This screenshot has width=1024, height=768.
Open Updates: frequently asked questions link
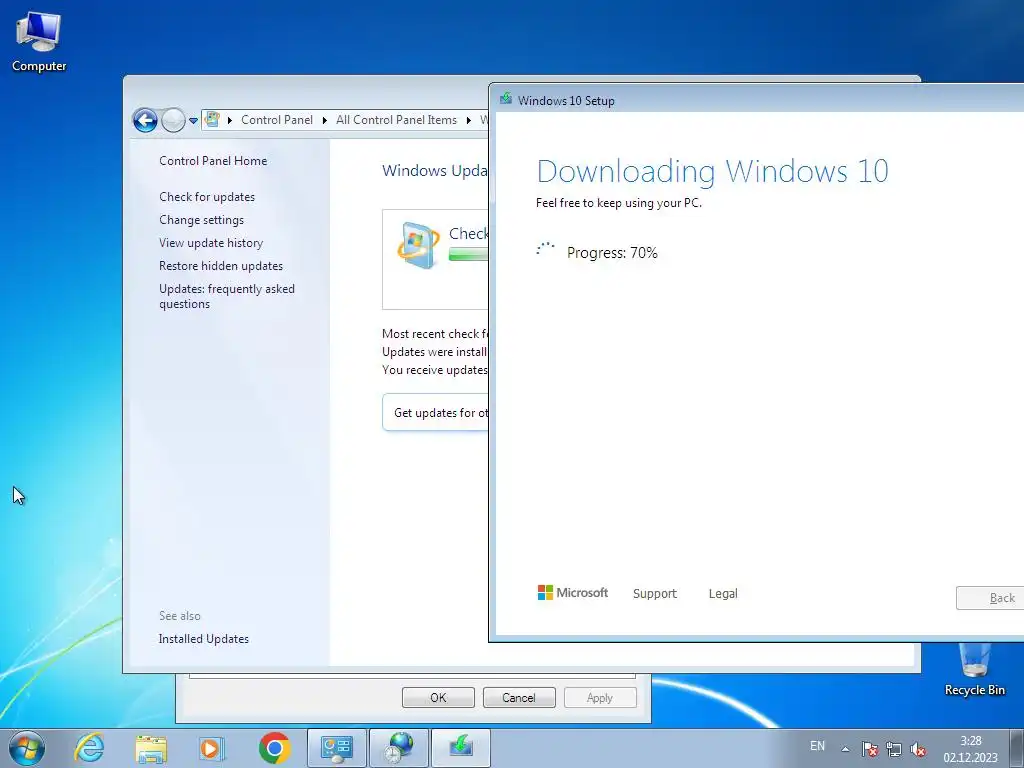(227, 296)
